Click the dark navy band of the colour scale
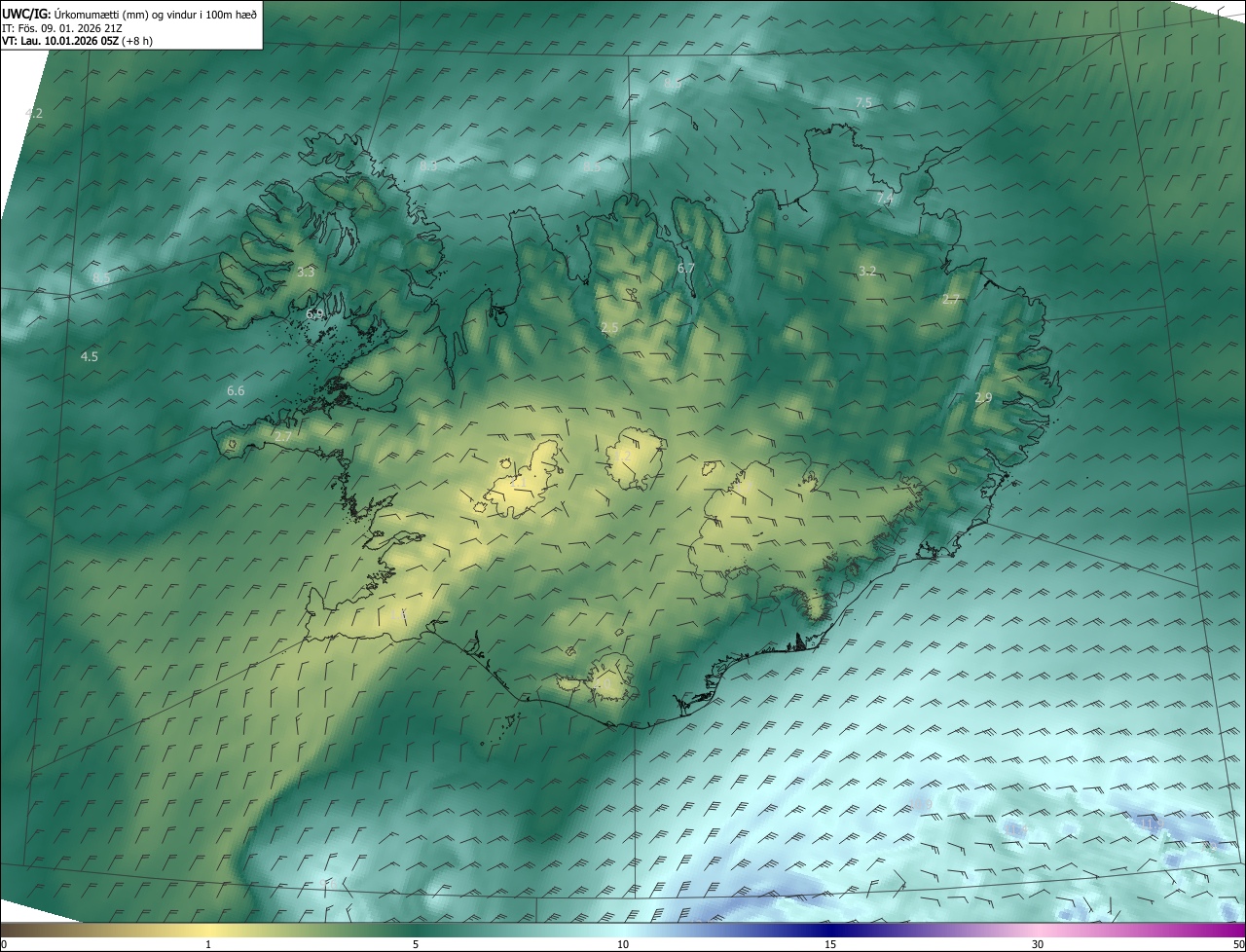Screen dimensions: 1246x952 (830, 930)
